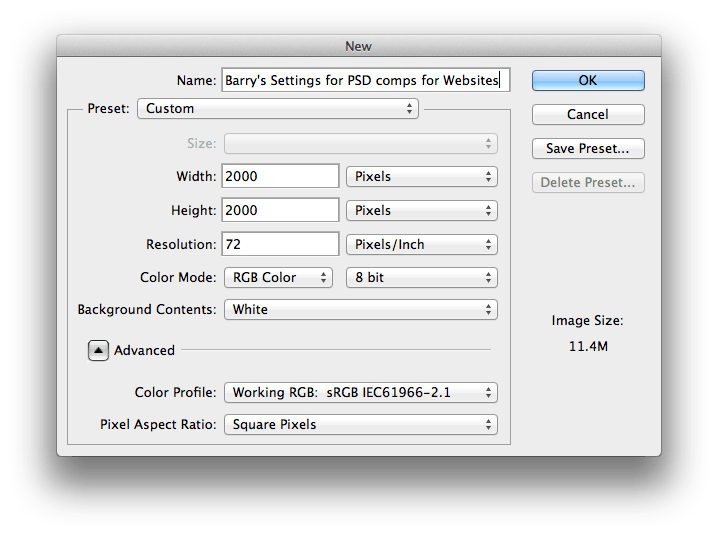Open the Preset dropdown showing Custom

(x=278, y=109)
